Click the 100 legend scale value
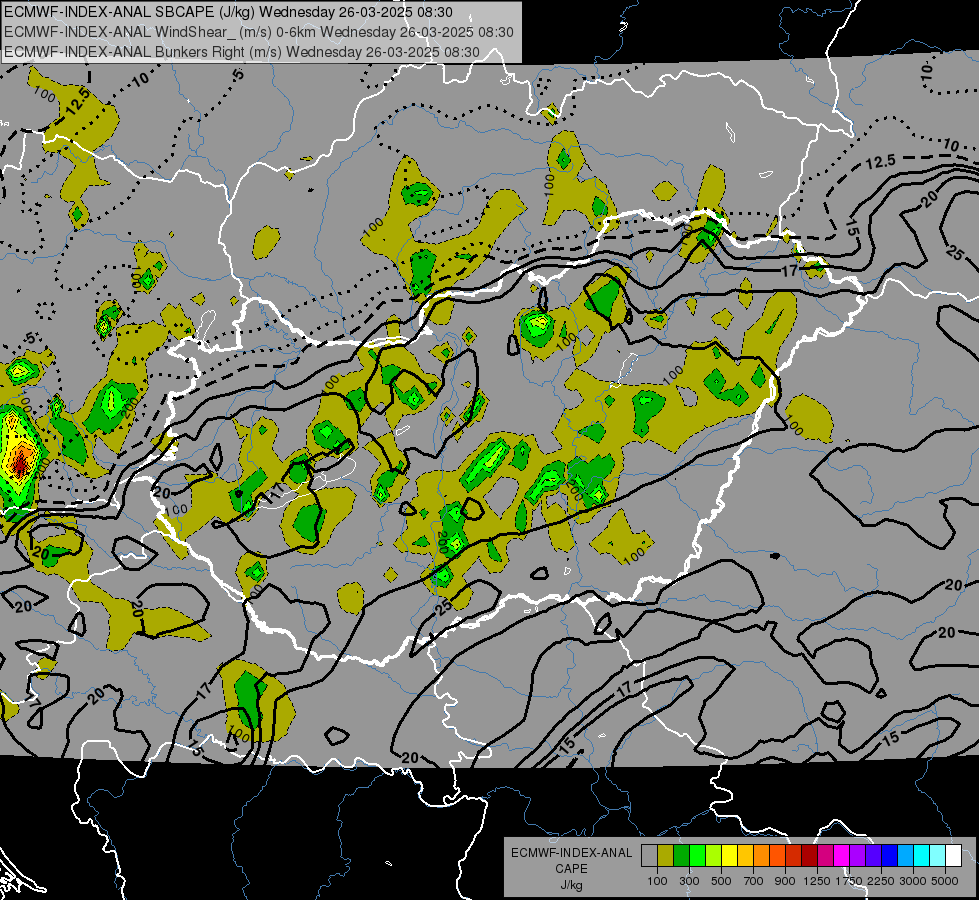979x900 pixels. 657,881
